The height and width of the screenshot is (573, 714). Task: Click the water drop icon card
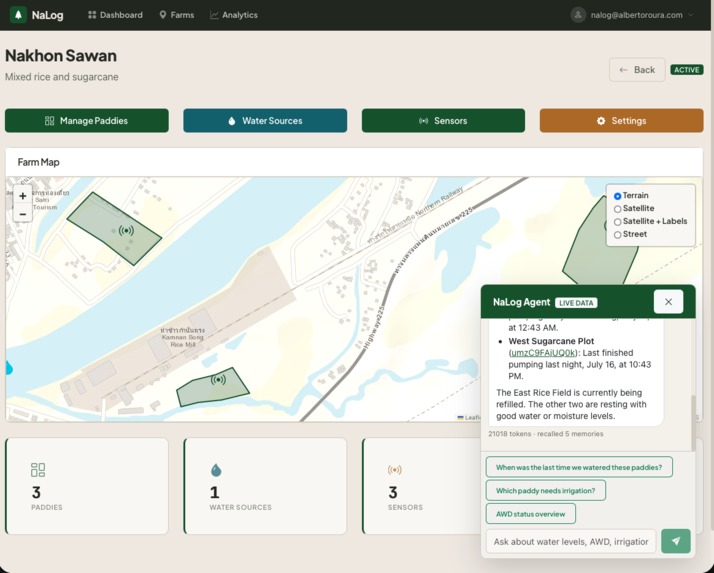point(216,470)
